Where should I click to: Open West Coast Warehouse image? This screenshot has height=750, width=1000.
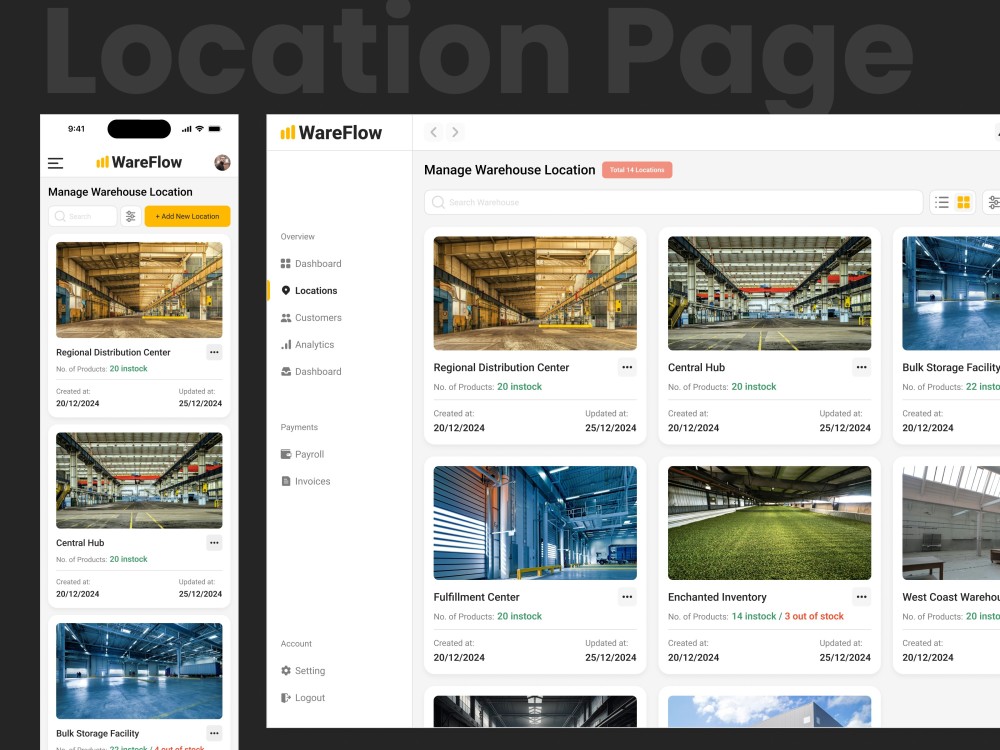(951, 523)
